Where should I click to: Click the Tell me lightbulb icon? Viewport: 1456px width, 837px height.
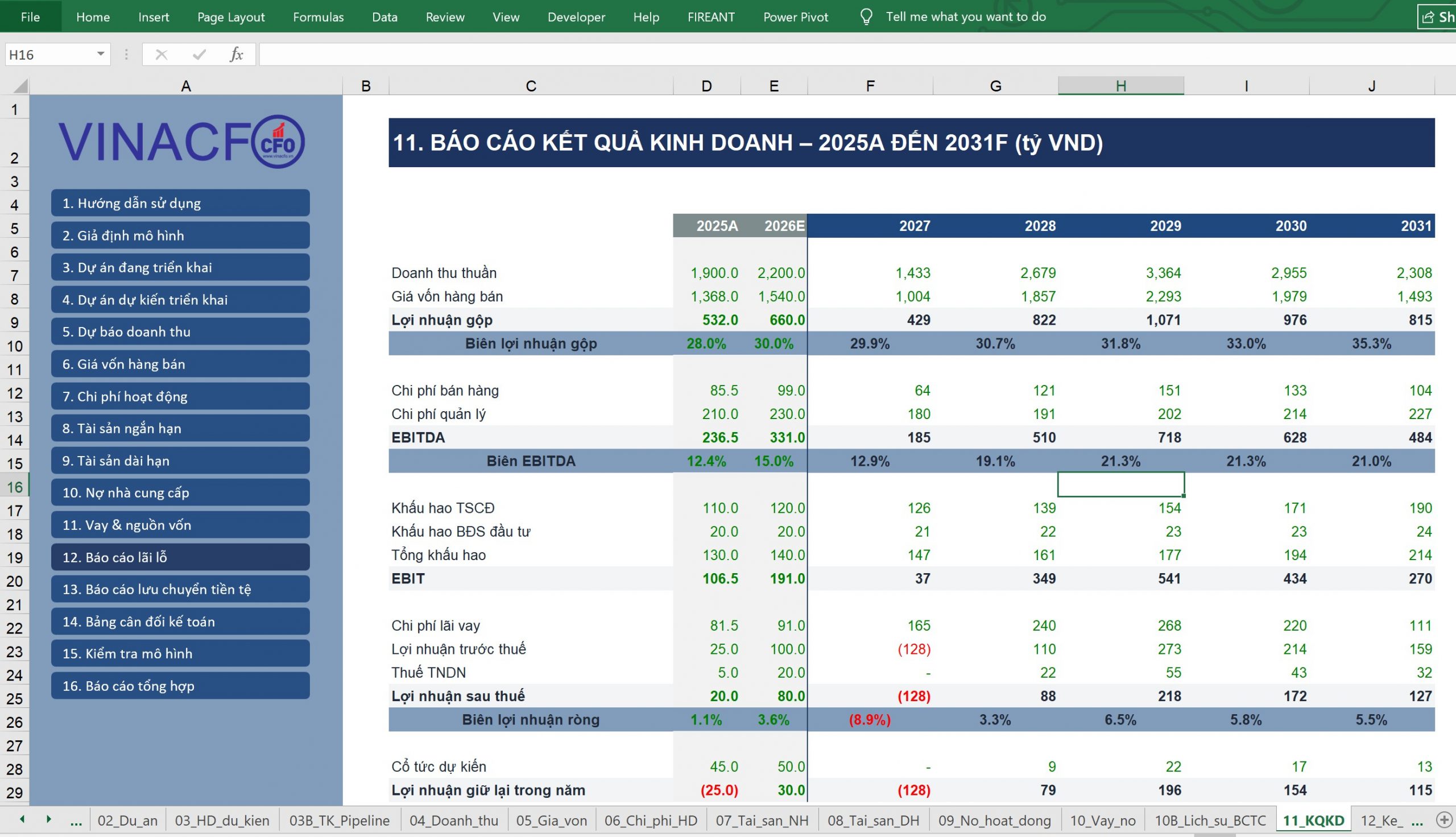point(866,16)
